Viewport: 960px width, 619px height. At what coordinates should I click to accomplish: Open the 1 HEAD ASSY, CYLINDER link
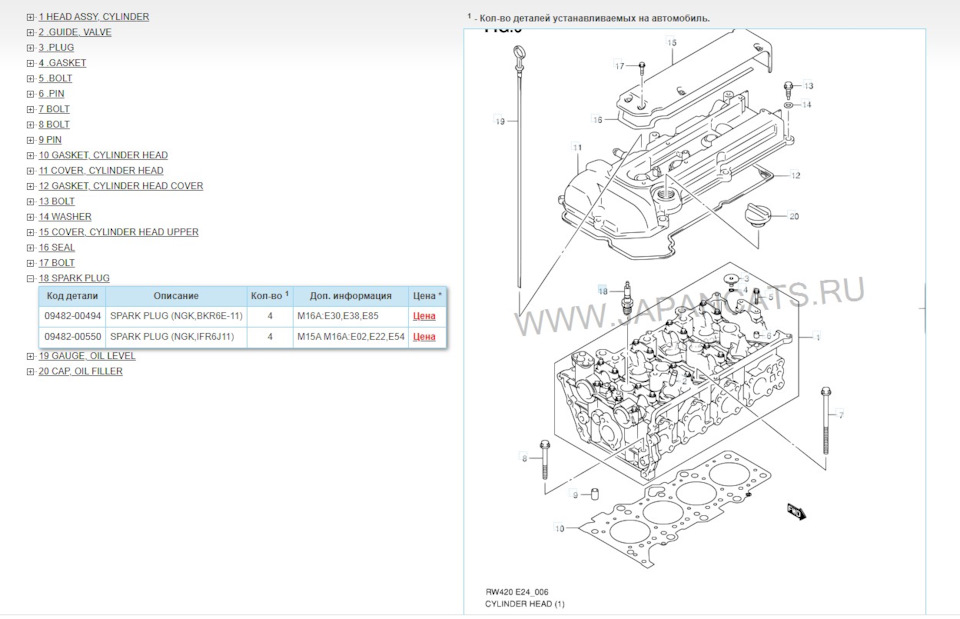(x=94, y=17)
